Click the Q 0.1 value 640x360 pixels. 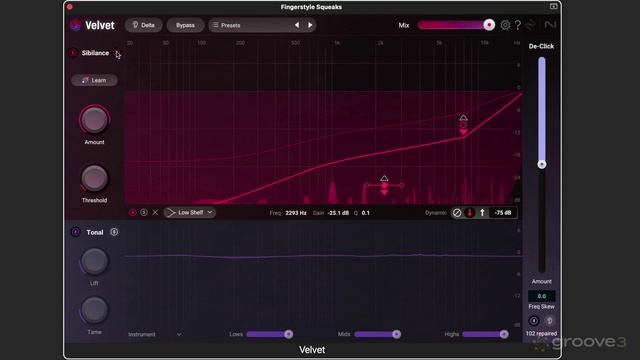pos(366,213)
